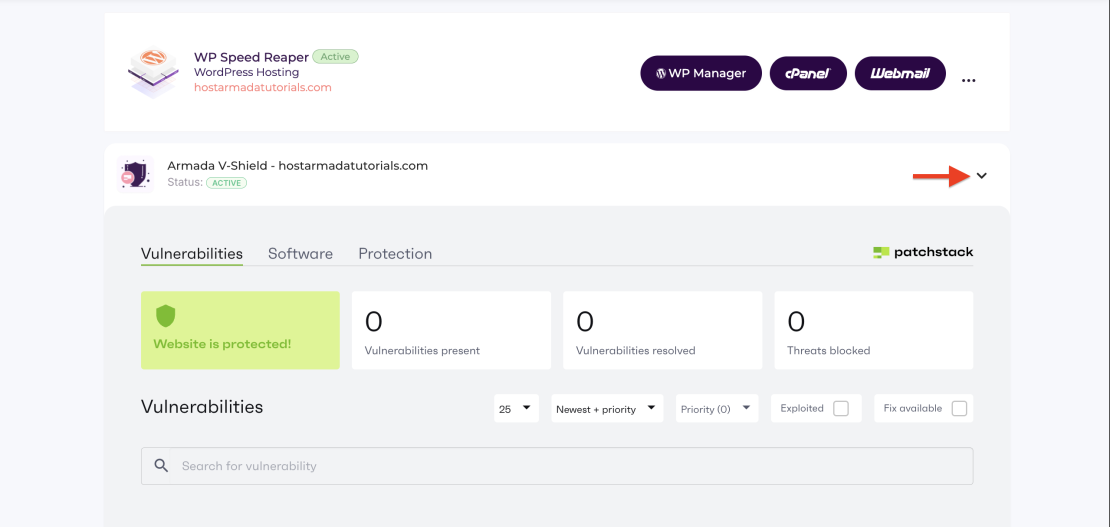Collapse the Armada V-Shield section chevron
This screenshot has width=1110, height=527.
pyautogui.click(x=981, y=176)
